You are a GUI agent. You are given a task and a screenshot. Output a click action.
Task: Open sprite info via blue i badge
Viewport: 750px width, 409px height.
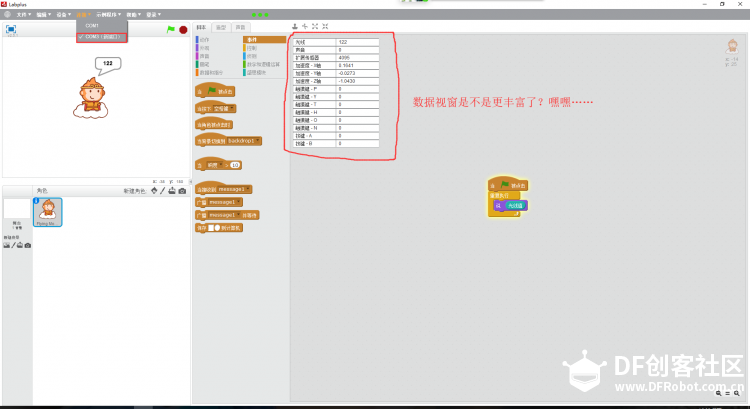[x=36, y=200]
